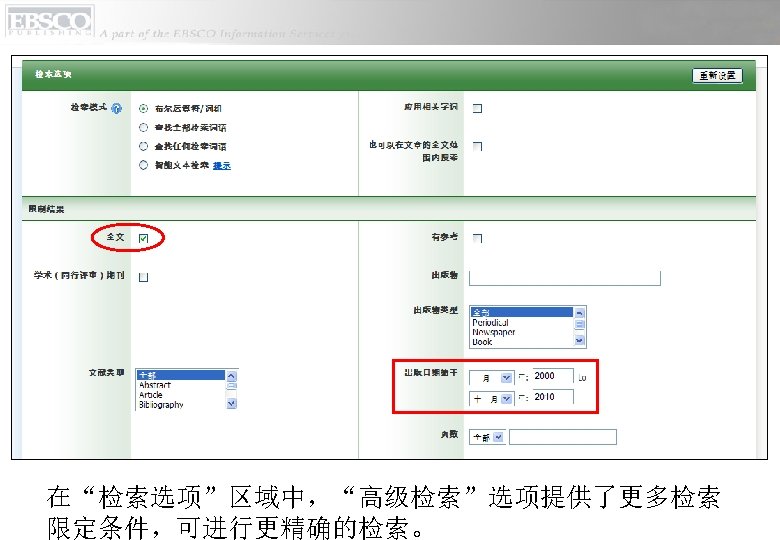
Task: Click the publication type list scrollbar thumb
Action: coord(579,324)
